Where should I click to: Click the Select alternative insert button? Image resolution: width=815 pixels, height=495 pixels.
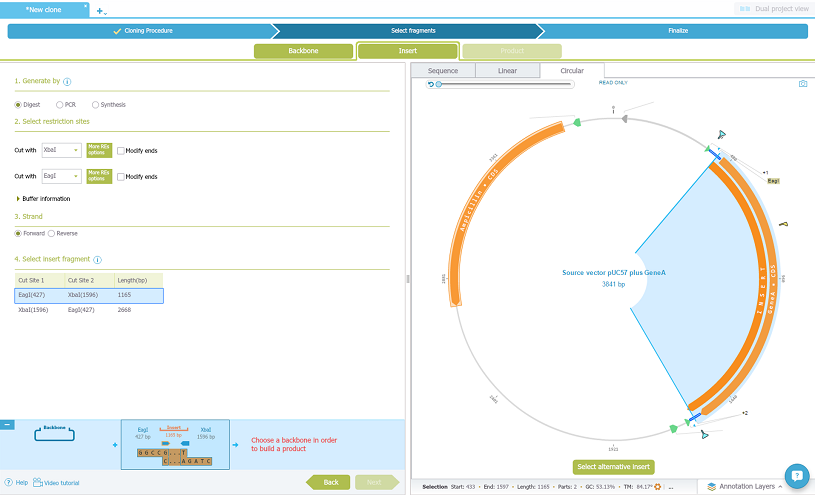613,467
